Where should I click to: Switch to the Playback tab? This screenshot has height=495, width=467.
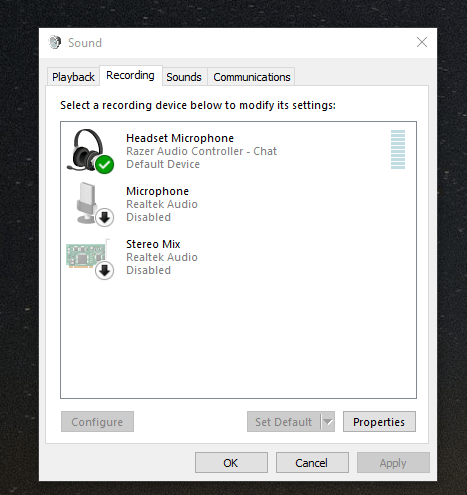tap(73, 77)
